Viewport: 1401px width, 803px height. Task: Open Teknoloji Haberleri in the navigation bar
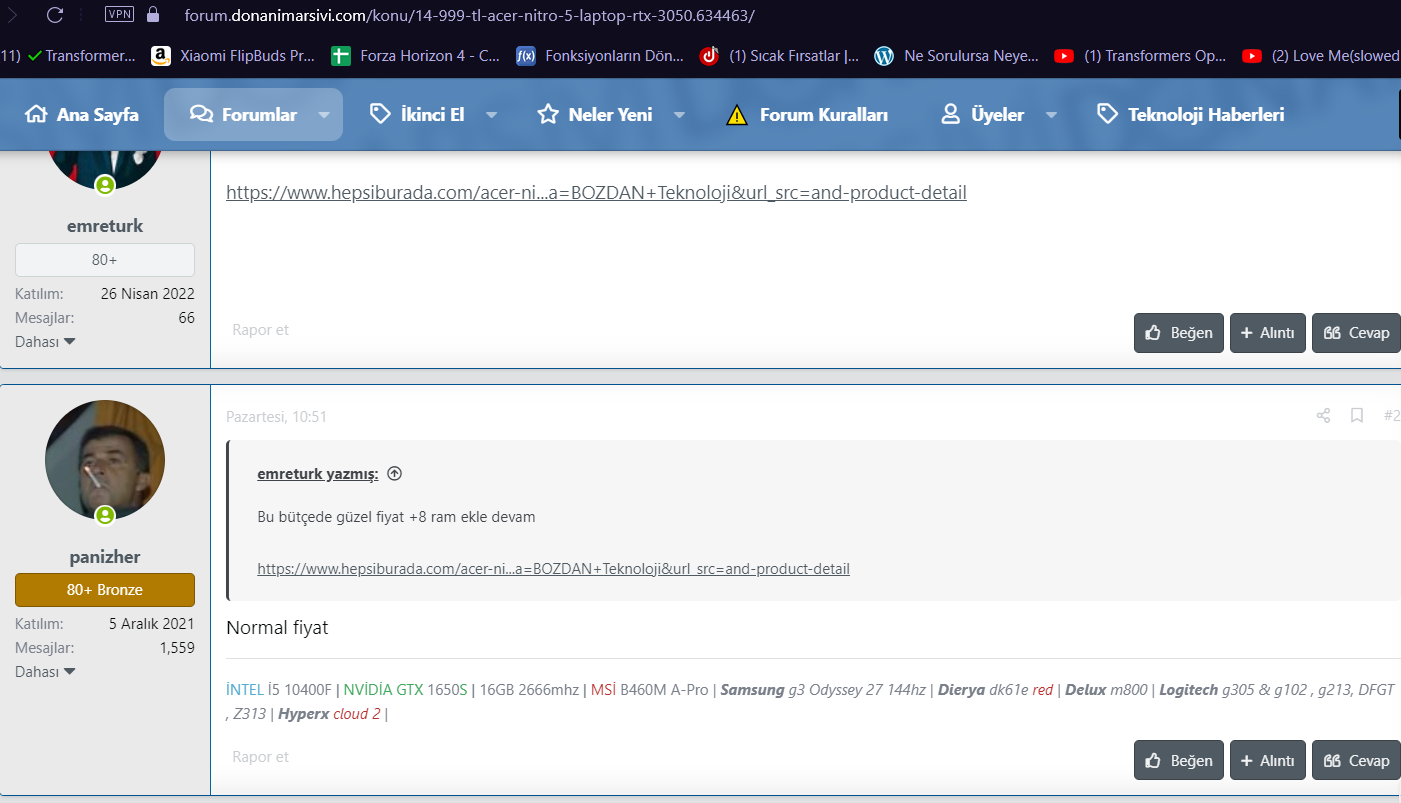1190,115
